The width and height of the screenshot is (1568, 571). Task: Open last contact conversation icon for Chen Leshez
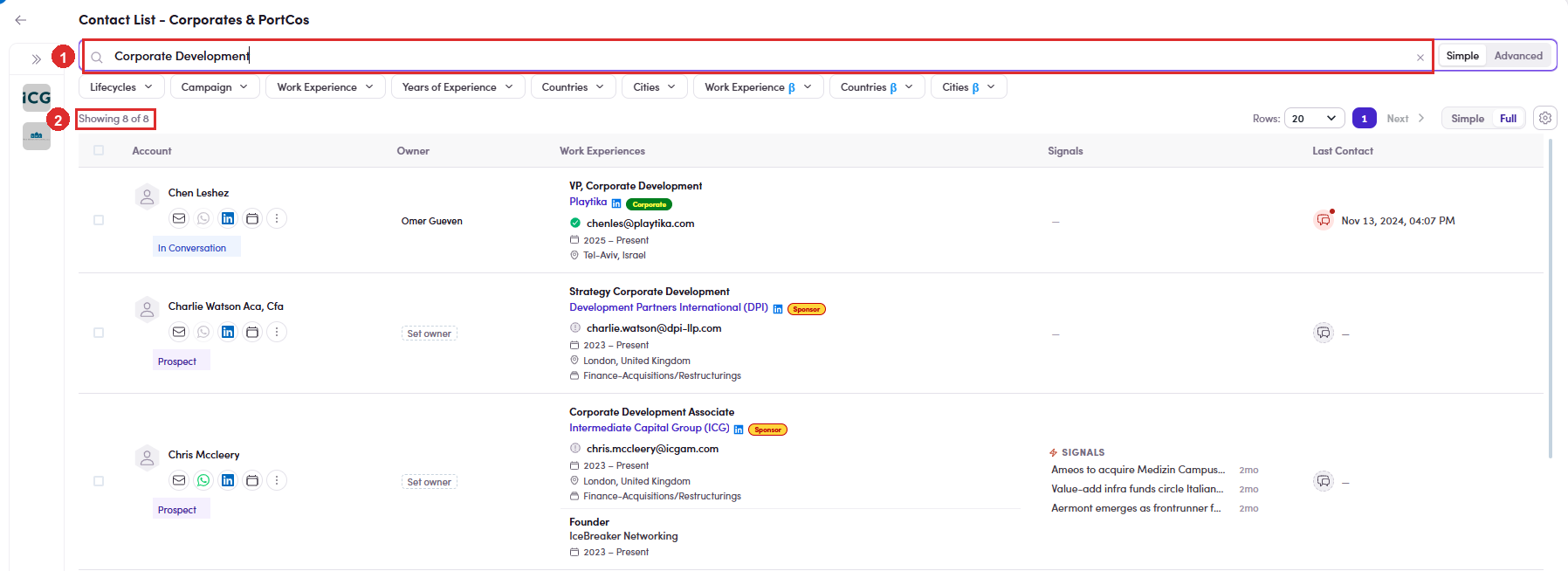click(x=1324, y=220)
